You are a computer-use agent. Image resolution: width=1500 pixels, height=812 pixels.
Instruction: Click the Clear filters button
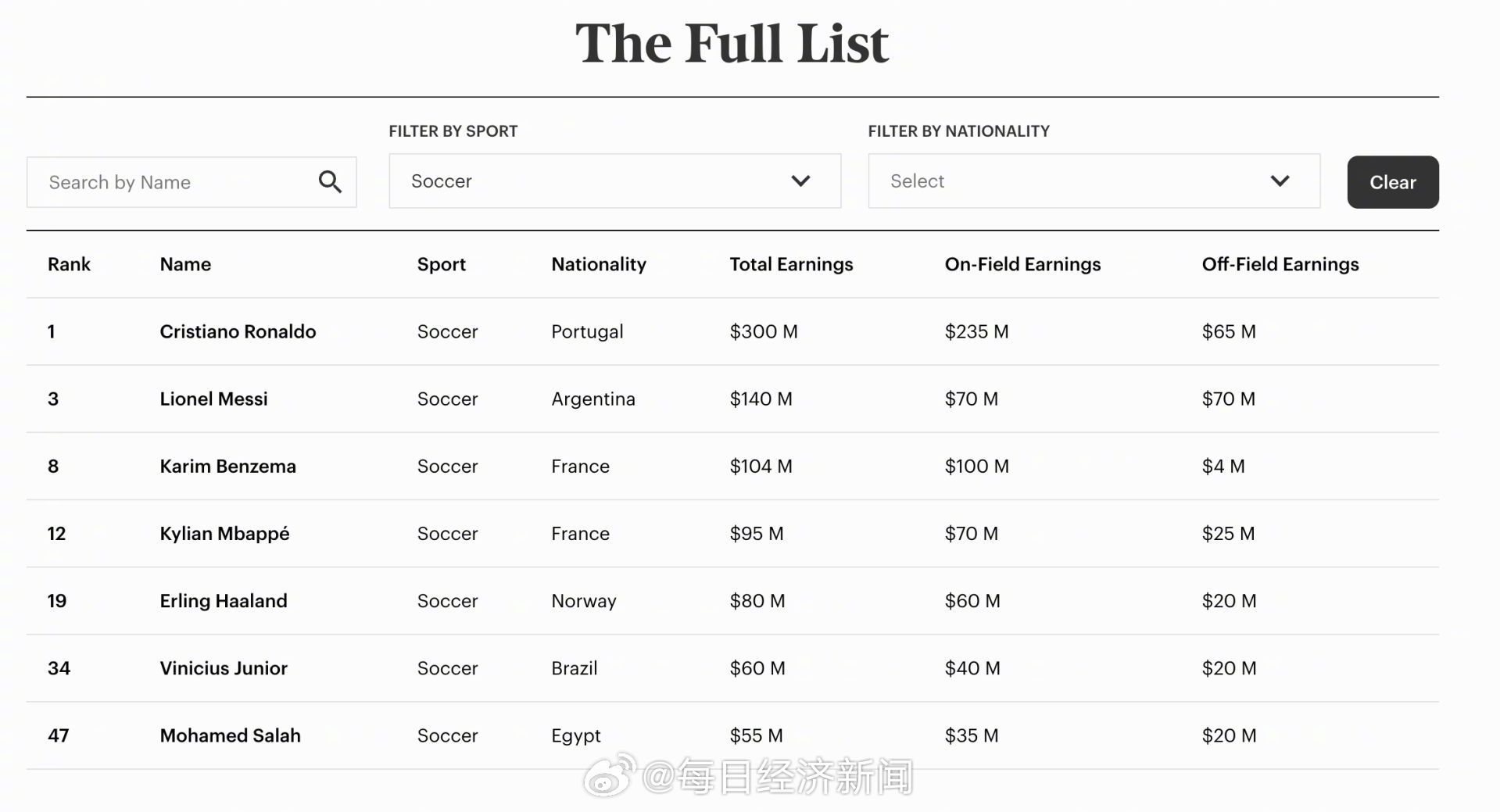pyautogui.click(x=1393, y=182)
